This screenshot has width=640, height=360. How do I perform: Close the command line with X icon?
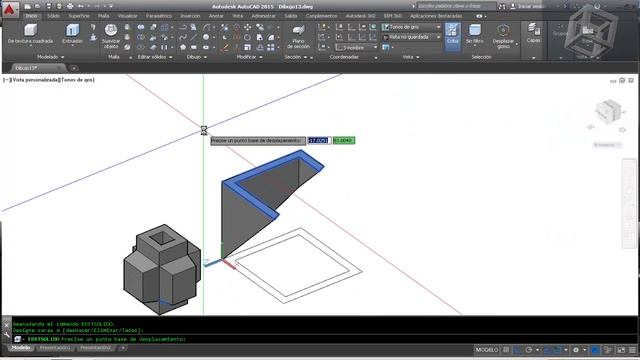pyautogui.click(x=7, y=325)
